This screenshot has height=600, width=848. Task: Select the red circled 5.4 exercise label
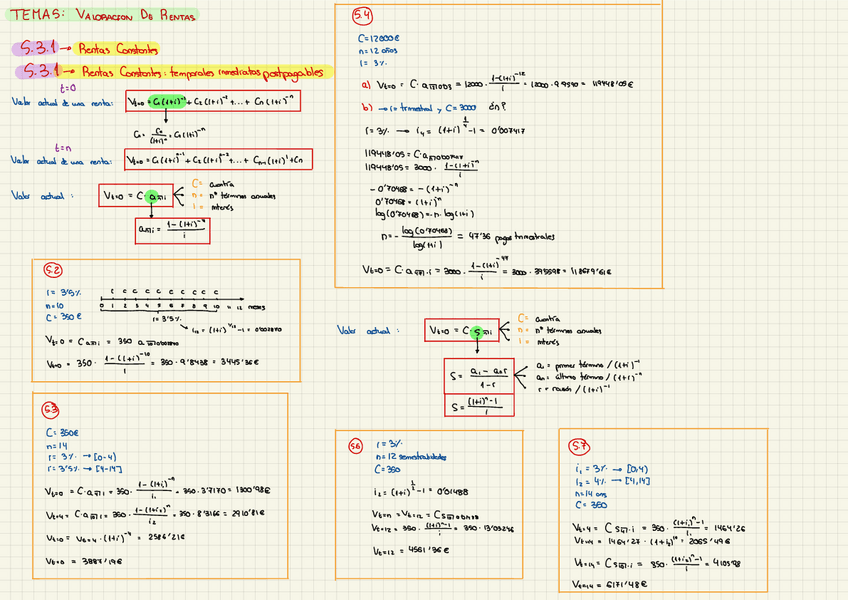[x=362, y=16]
